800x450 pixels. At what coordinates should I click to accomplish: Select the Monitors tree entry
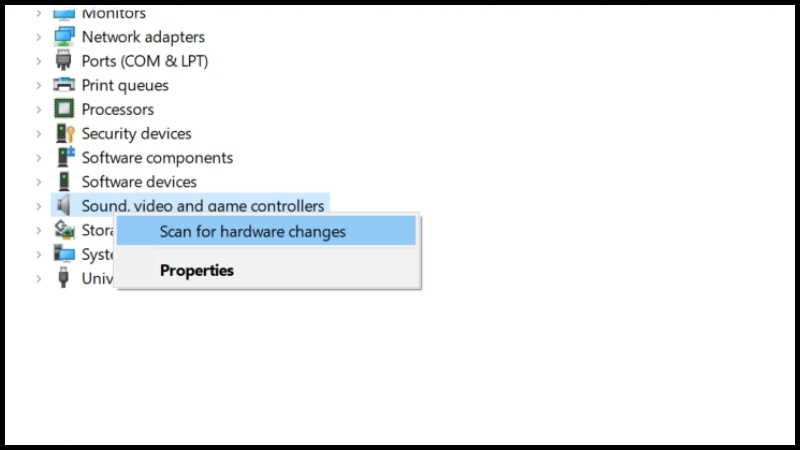click(113, 13)
